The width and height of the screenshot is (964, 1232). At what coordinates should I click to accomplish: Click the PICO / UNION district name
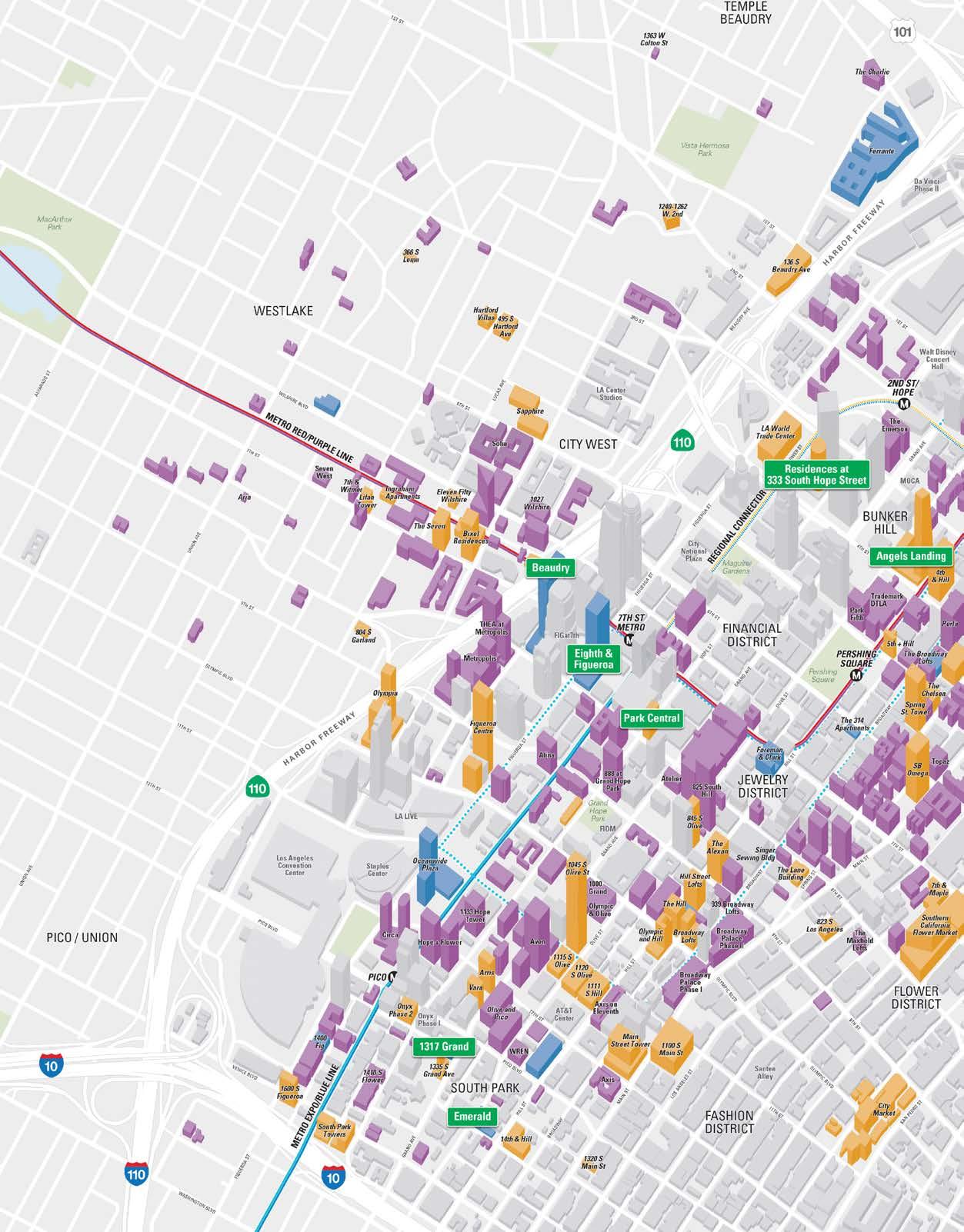[82, 937]
